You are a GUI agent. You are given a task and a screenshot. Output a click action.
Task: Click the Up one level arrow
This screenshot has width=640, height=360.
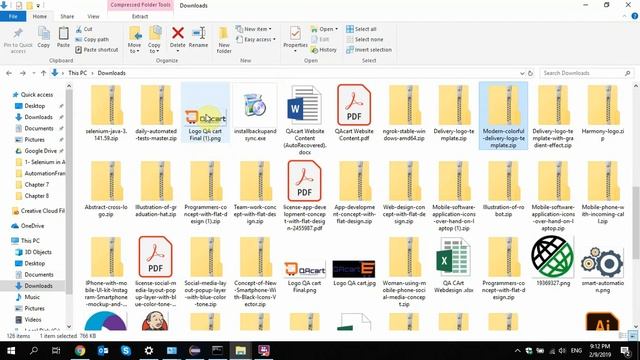[x=43, y=73]
